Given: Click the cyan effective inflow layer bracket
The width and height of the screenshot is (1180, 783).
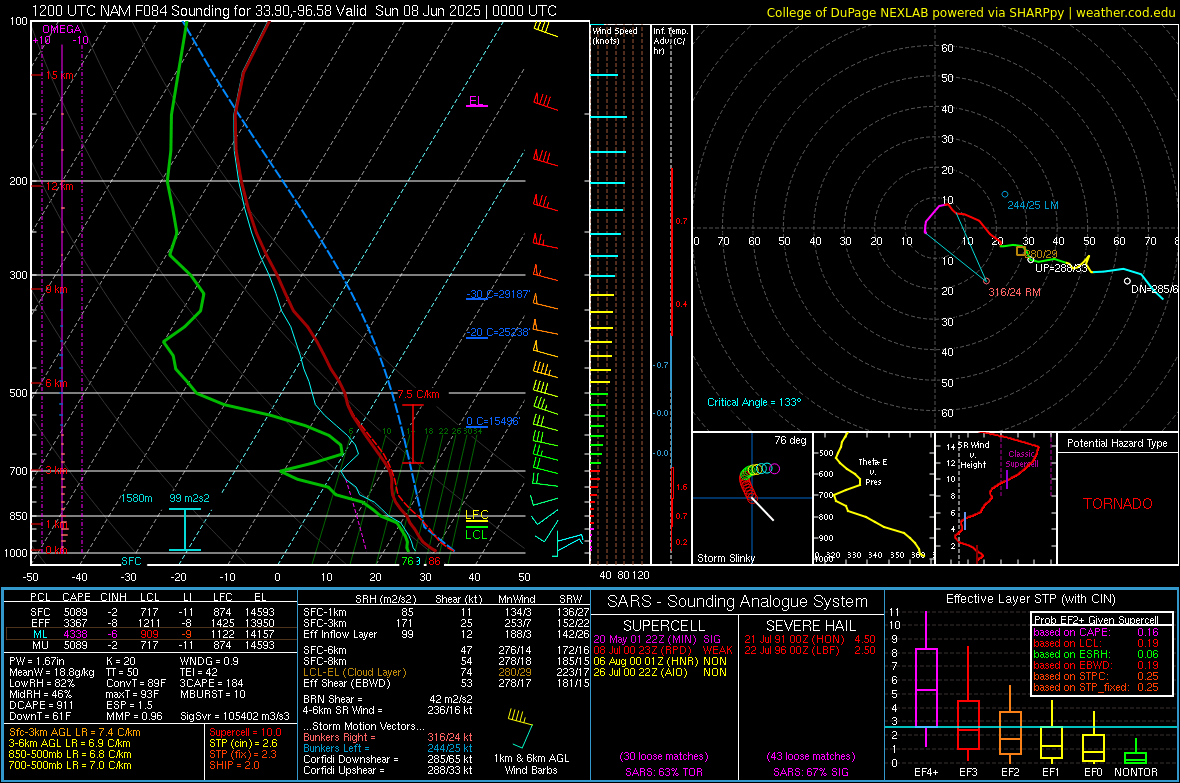Looking at the screenshot, I should (184, 529).
